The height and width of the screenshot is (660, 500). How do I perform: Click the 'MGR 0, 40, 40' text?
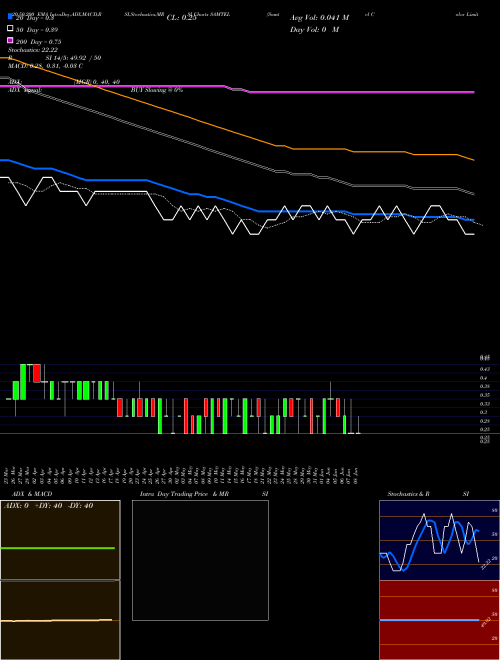coord(97,82)
